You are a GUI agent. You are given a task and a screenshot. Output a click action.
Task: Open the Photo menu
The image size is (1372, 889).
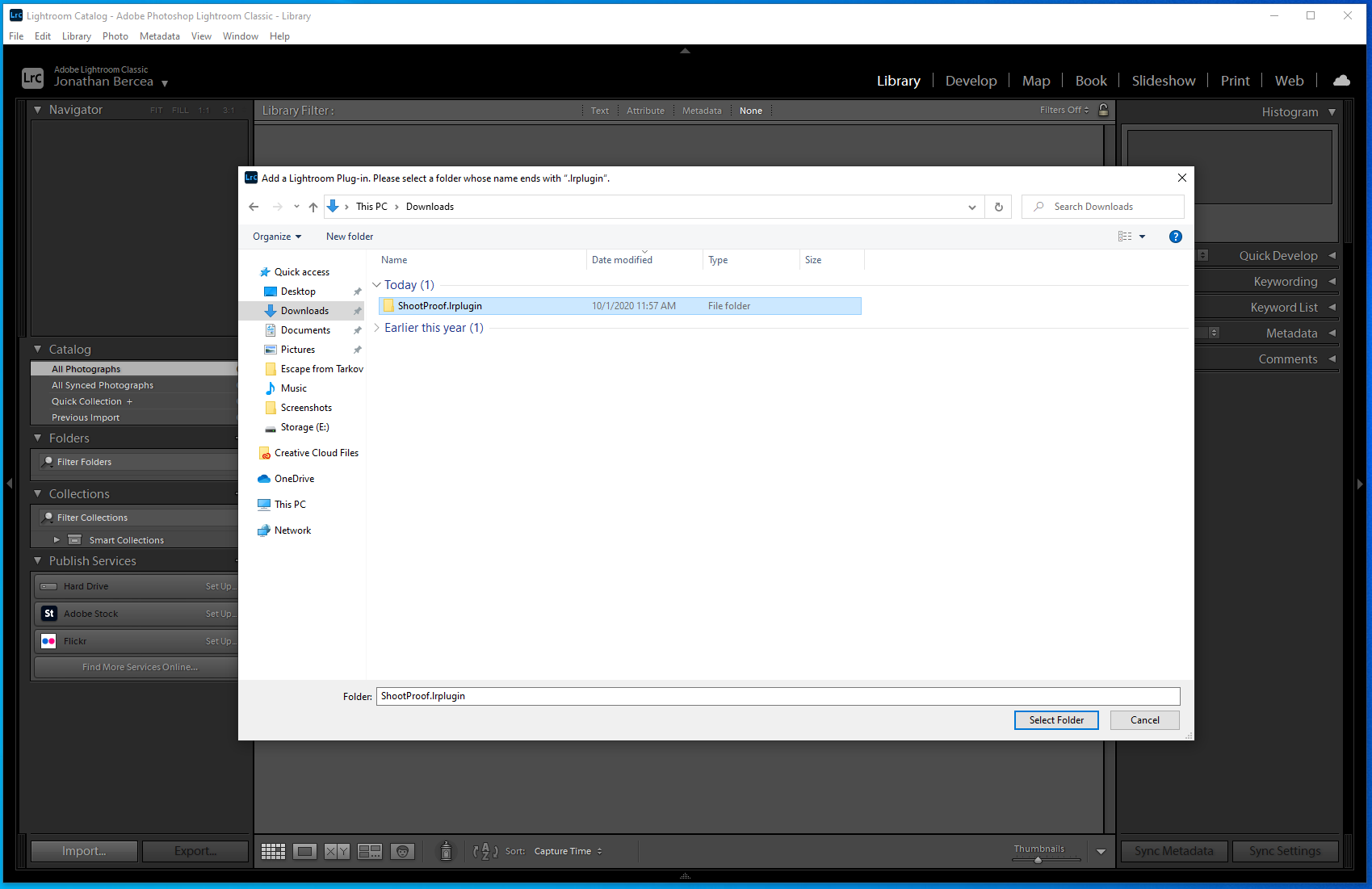pos(115,36)
